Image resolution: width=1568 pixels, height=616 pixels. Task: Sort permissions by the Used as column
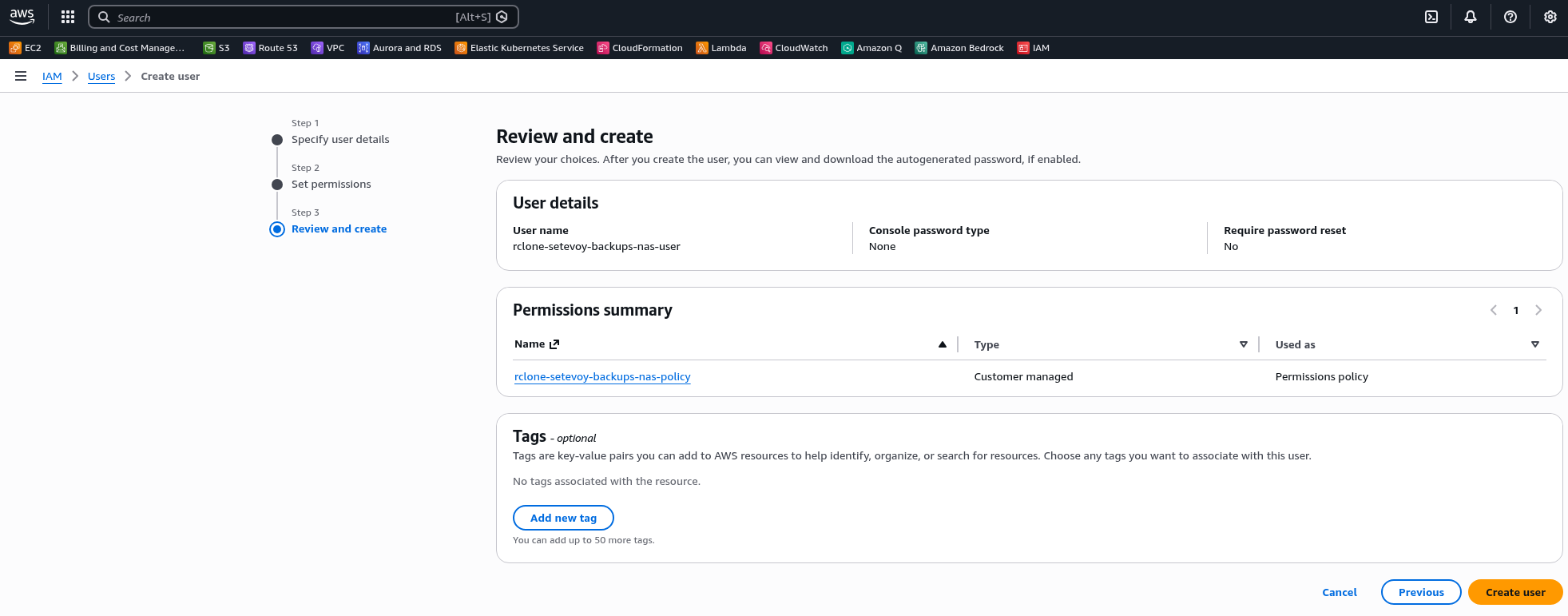1534,344
